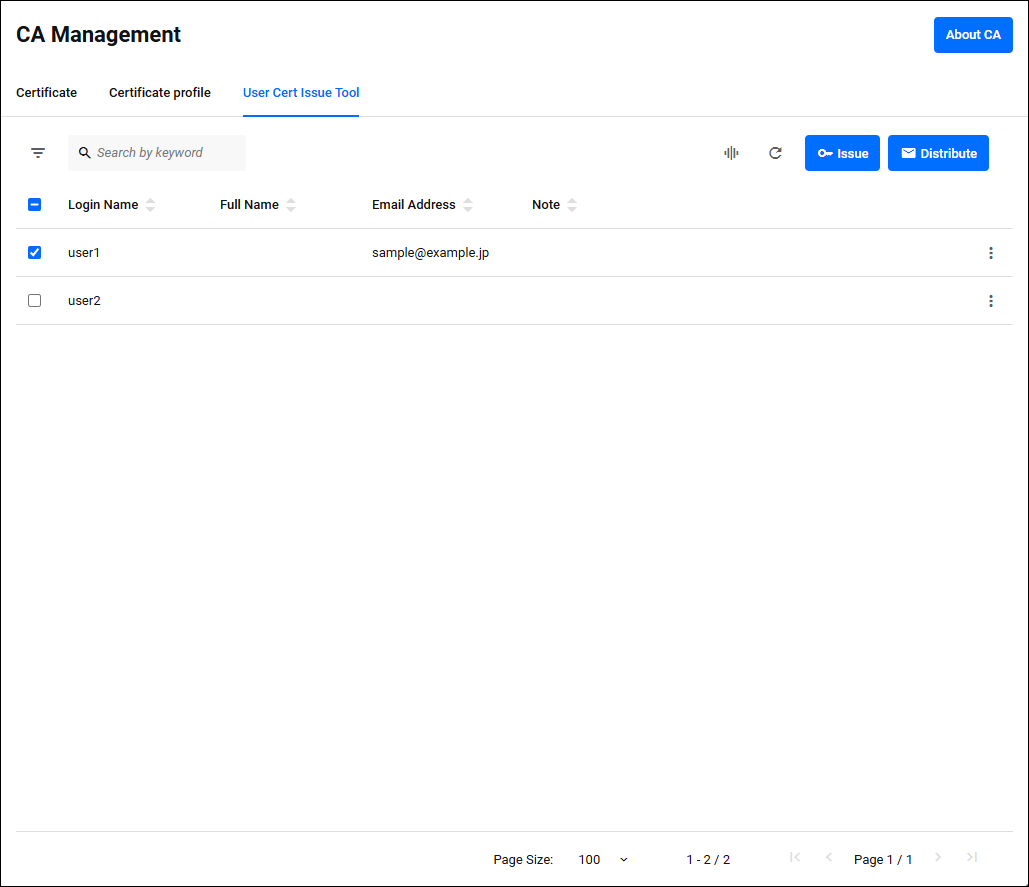Screen dimensions: 1029x887
Task: Select the User Cert Issue Tool tab
Action: [x=301, y=93]
